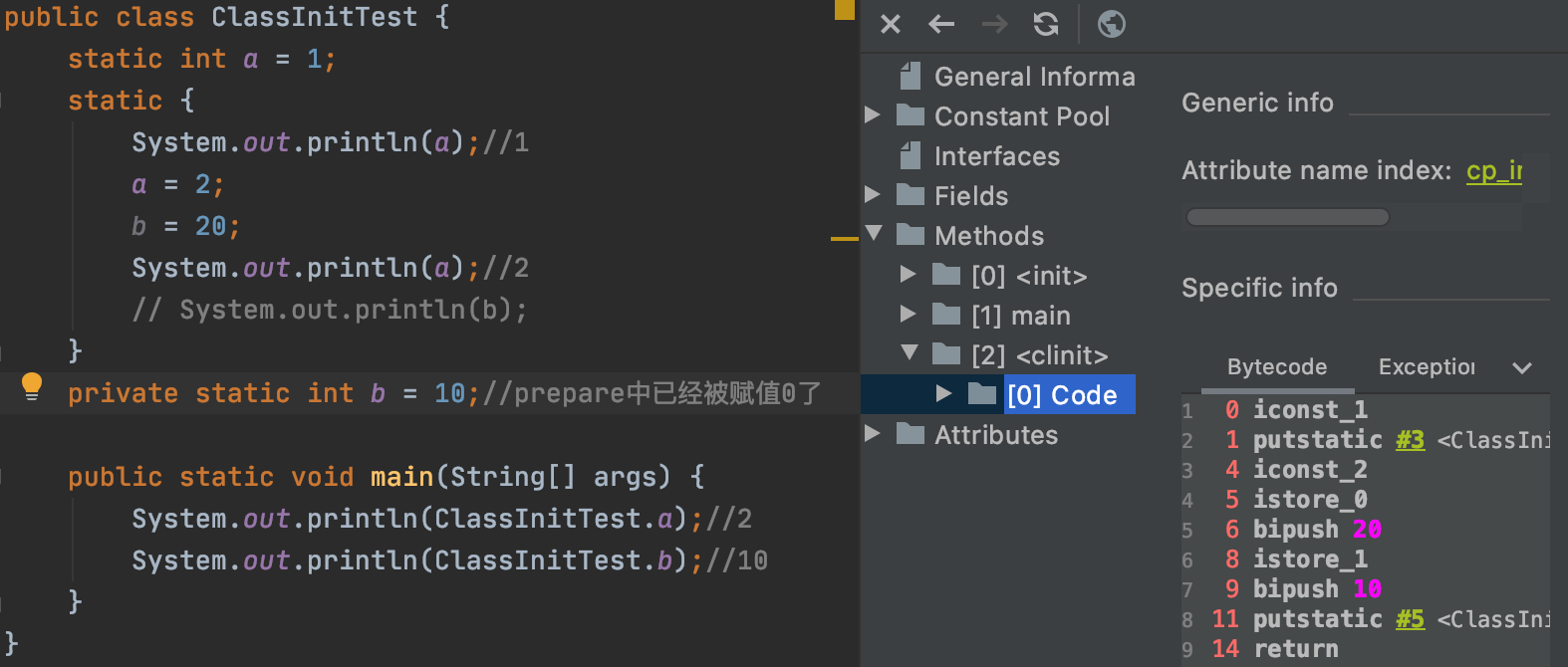
Task: Click the forward arrow navigation icon
Action: tap(994, 24)
